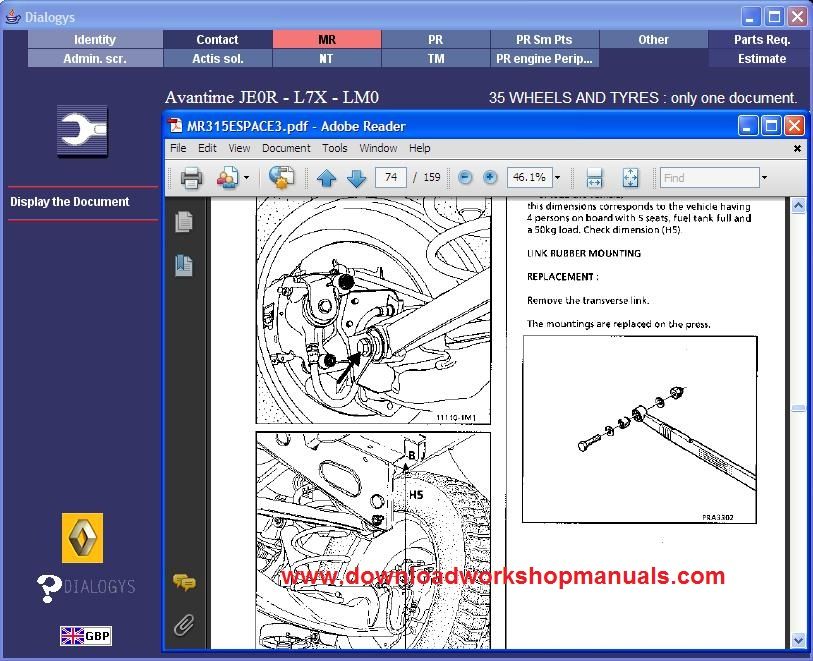The height and width of the screenshot is (661, 813).
Task: Open the Bookmarks panel icon in sidebar
Action: click(184, 265)
